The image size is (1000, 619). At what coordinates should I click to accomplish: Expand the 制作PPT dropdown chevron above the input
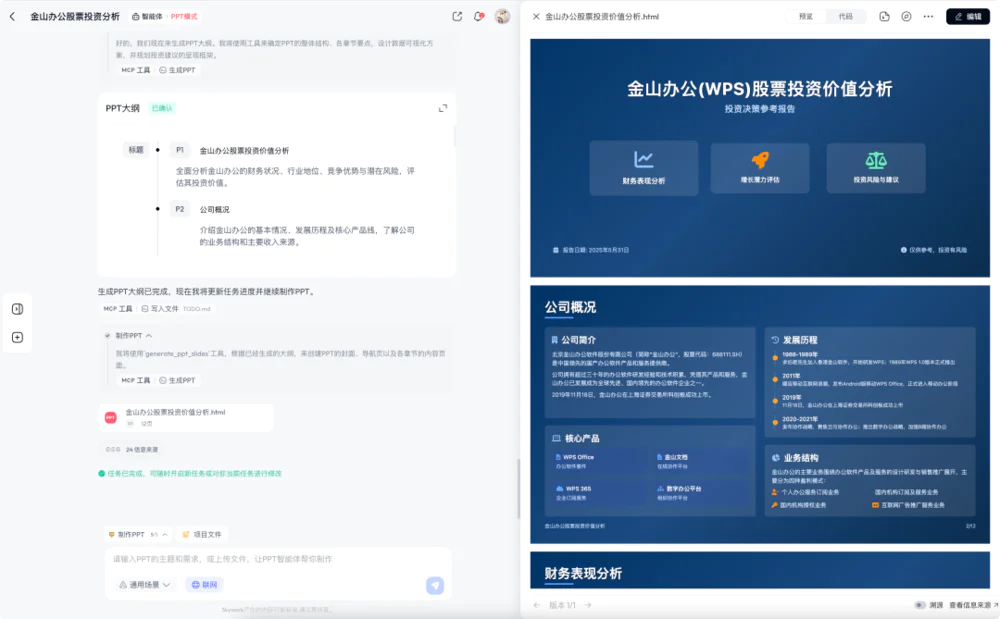coord(164,534)
